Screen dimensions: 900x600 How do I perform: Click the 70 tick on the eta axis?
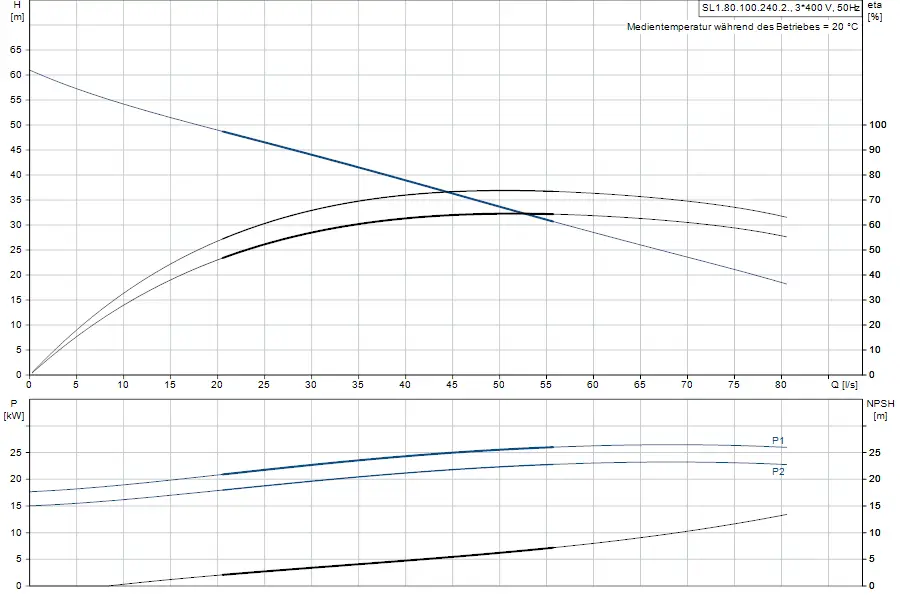tap(875, 200)
